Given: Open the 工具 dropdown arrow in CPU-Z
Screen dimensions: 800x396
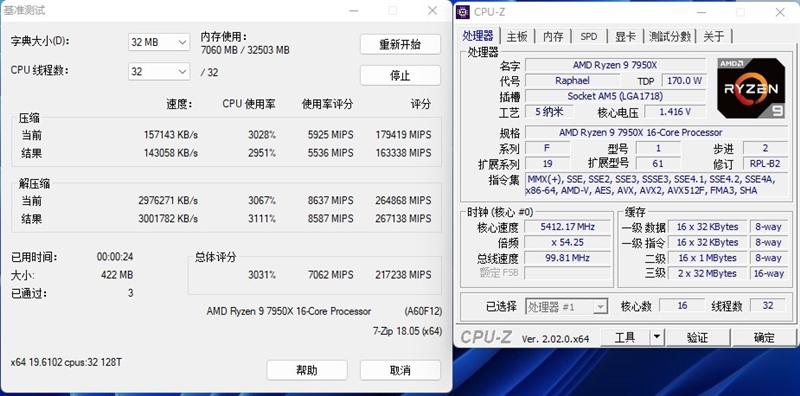Looking at the screenshot, I should 657,337.
